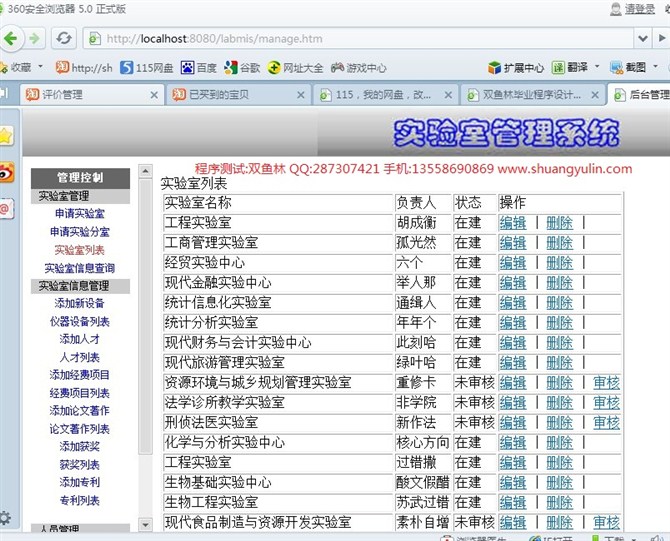Image resolution: width=670 pixels, height=541 pixels.
Task: Open 论文著作列表 in the left menu
Action: tap(80, 429)
